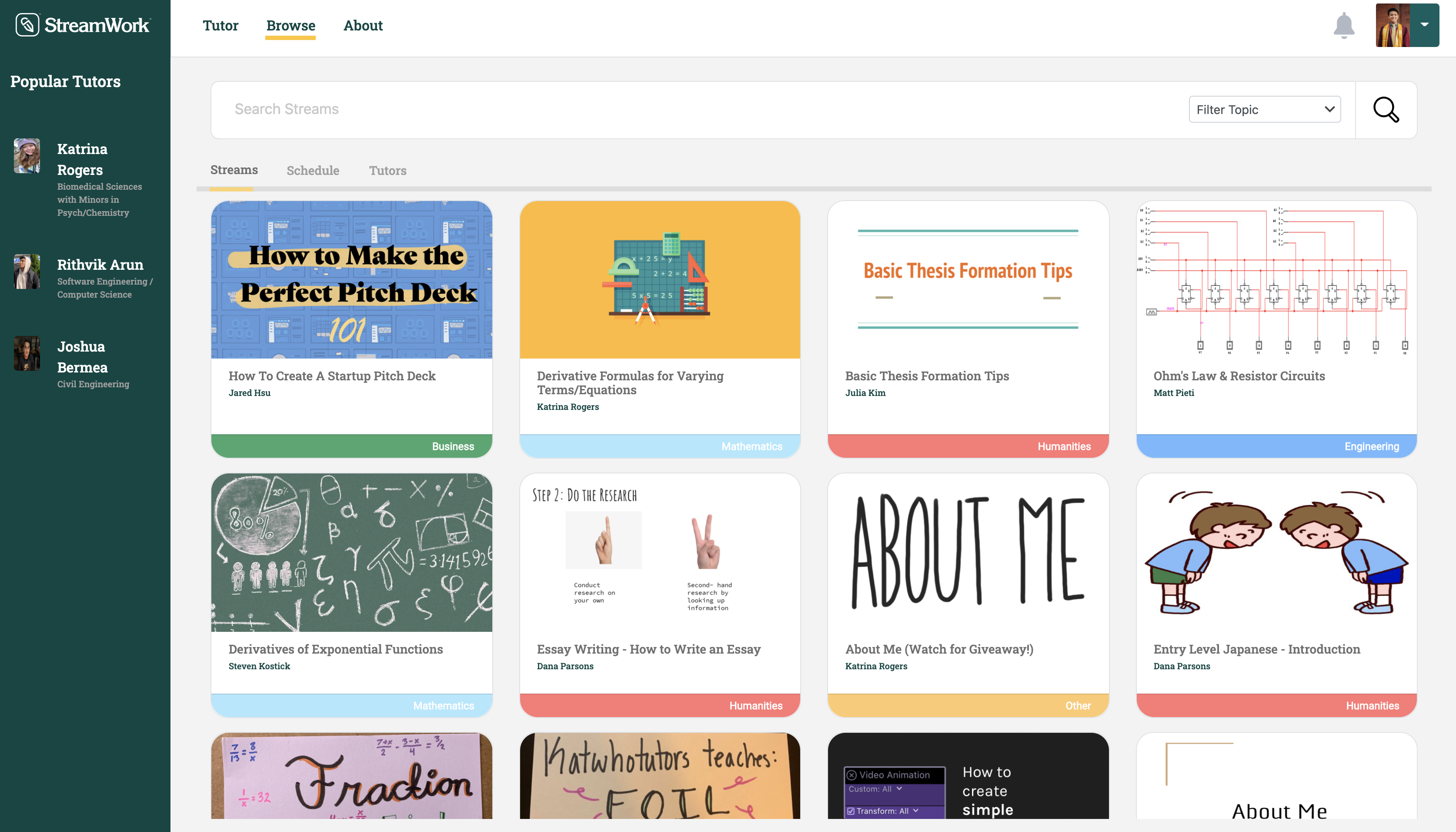Expand the profile dropdown arrow
The height and width of the screenshot is (832, 1456).
coord(1425,25)
